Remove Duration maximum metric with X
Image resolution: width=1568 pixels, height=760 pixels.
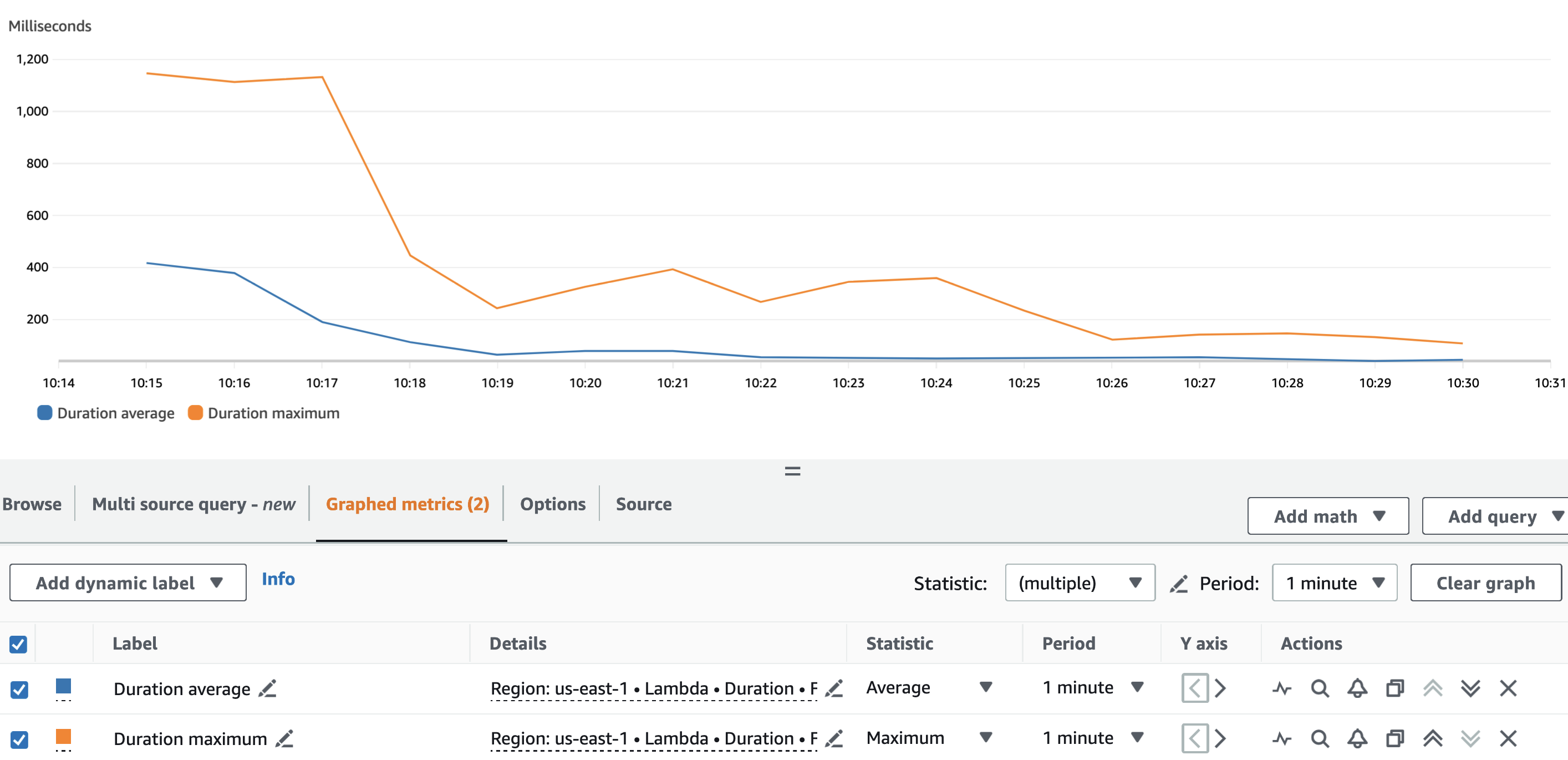tap(1508, 739)
